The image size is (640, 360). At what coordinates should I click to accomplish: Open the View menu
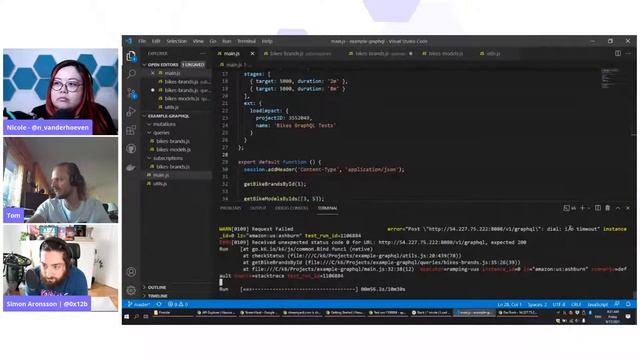pyautogui.click(x=198, y=41)
